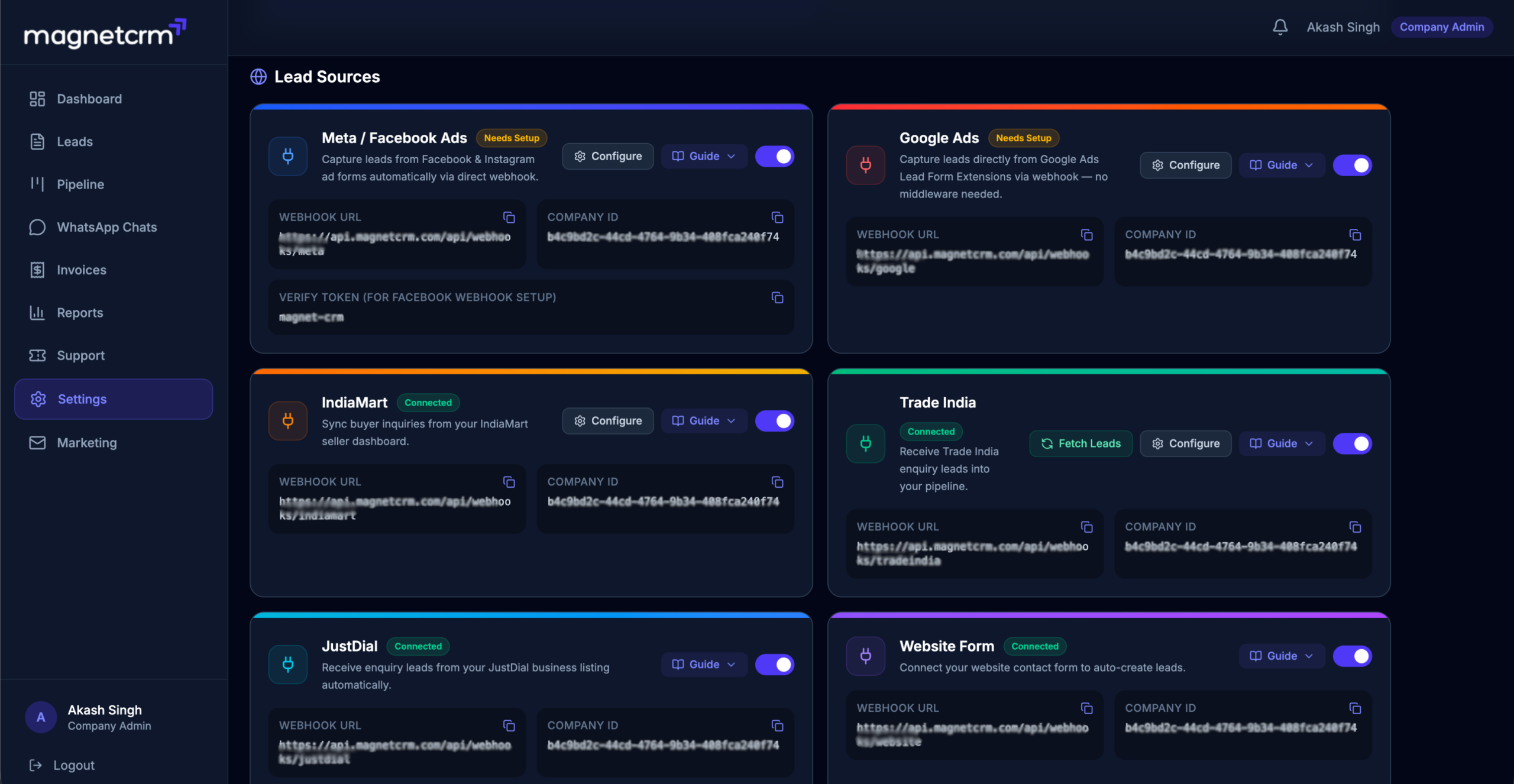The height and width of the screenshot is (784, 1514).
Task: Toggle Google Ads source off
Action: tap(1353, 165)
